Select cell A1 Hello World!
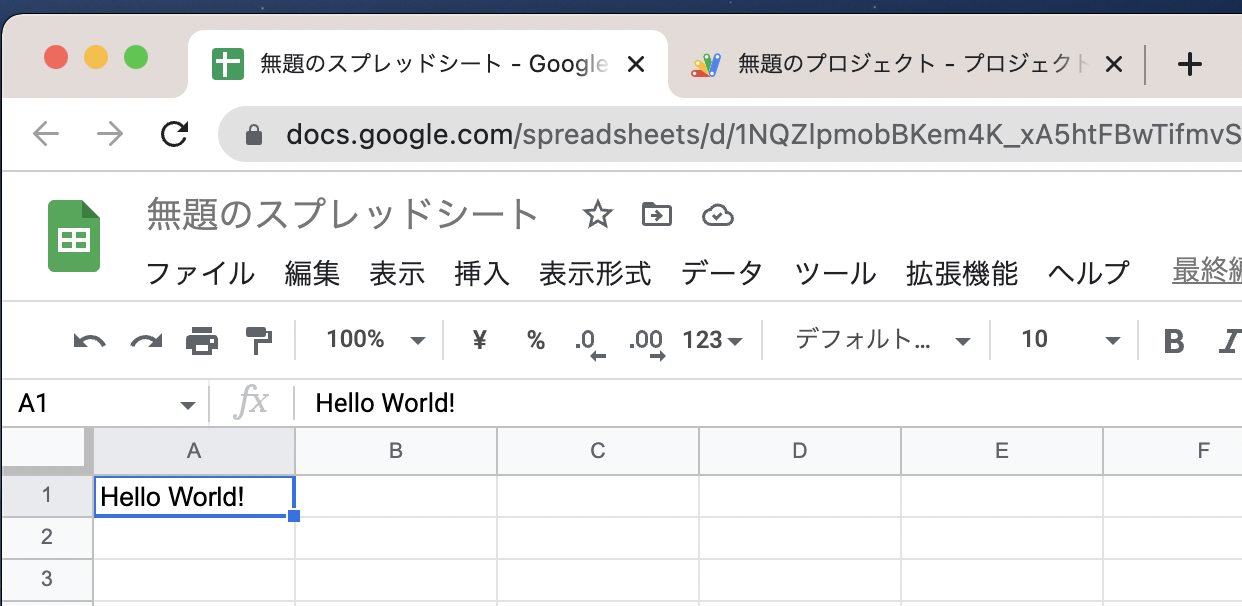 [194, 496]
